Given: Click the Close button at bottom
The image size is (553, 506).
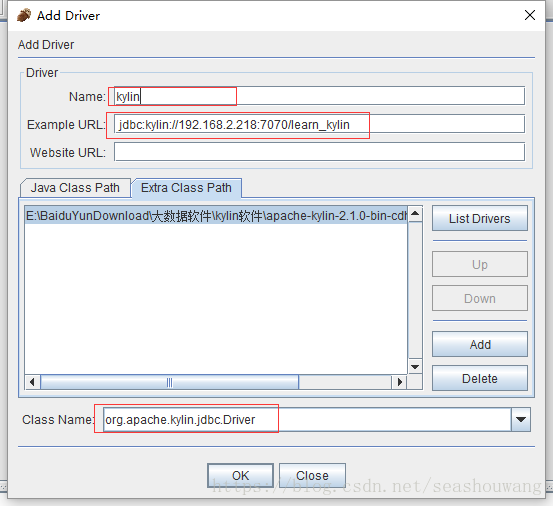Looking at the screenshot, I should (x=312, y=475).
